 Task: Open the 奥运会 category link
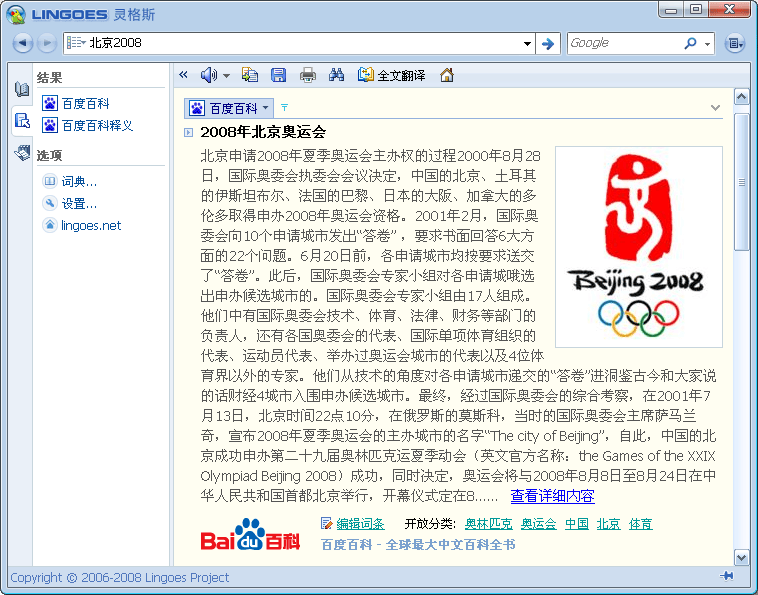[539, 524]
